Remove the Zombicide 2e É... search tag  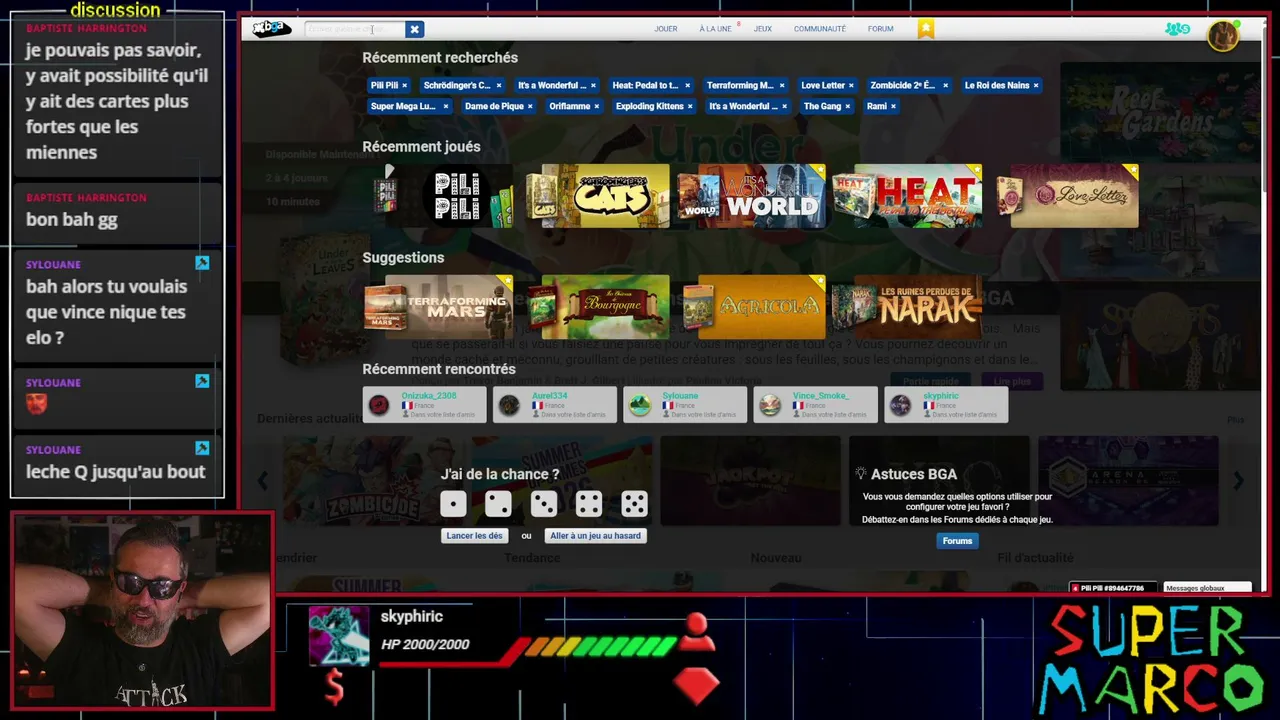[945, 86]
